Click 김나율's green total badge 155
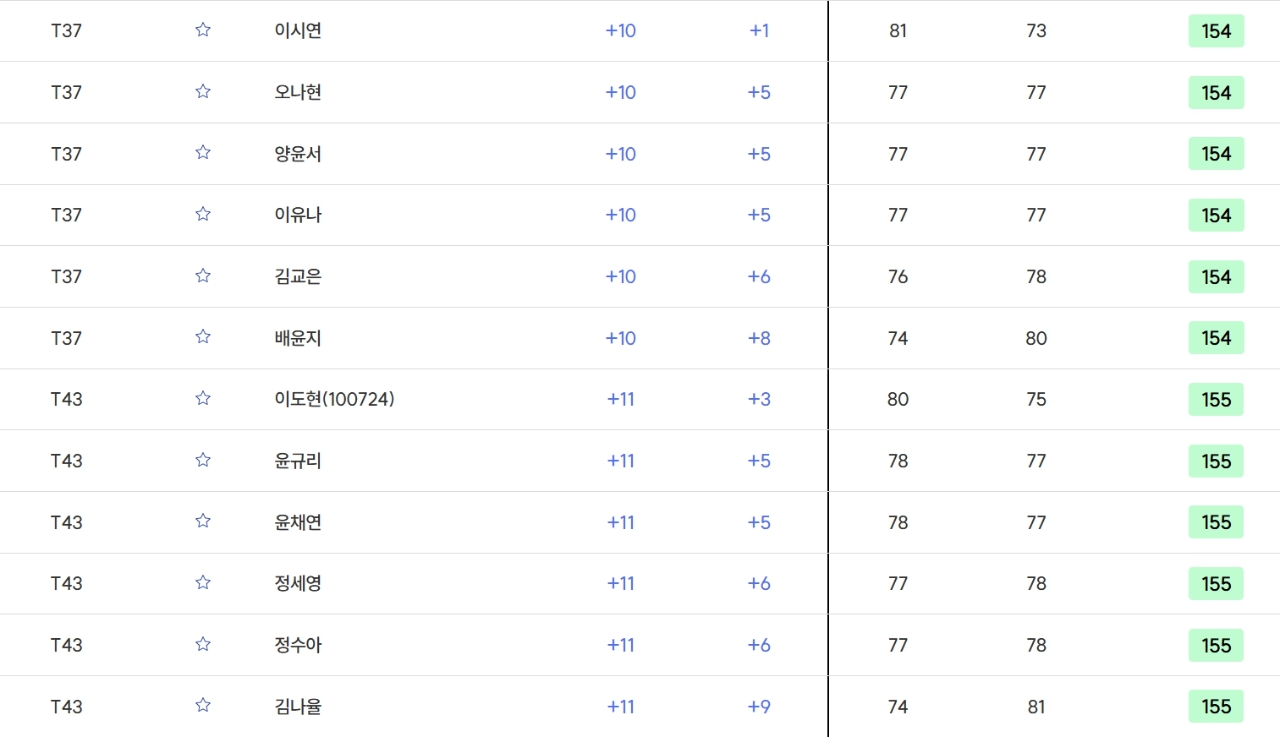1280x737 pixels. (1216, 707)
